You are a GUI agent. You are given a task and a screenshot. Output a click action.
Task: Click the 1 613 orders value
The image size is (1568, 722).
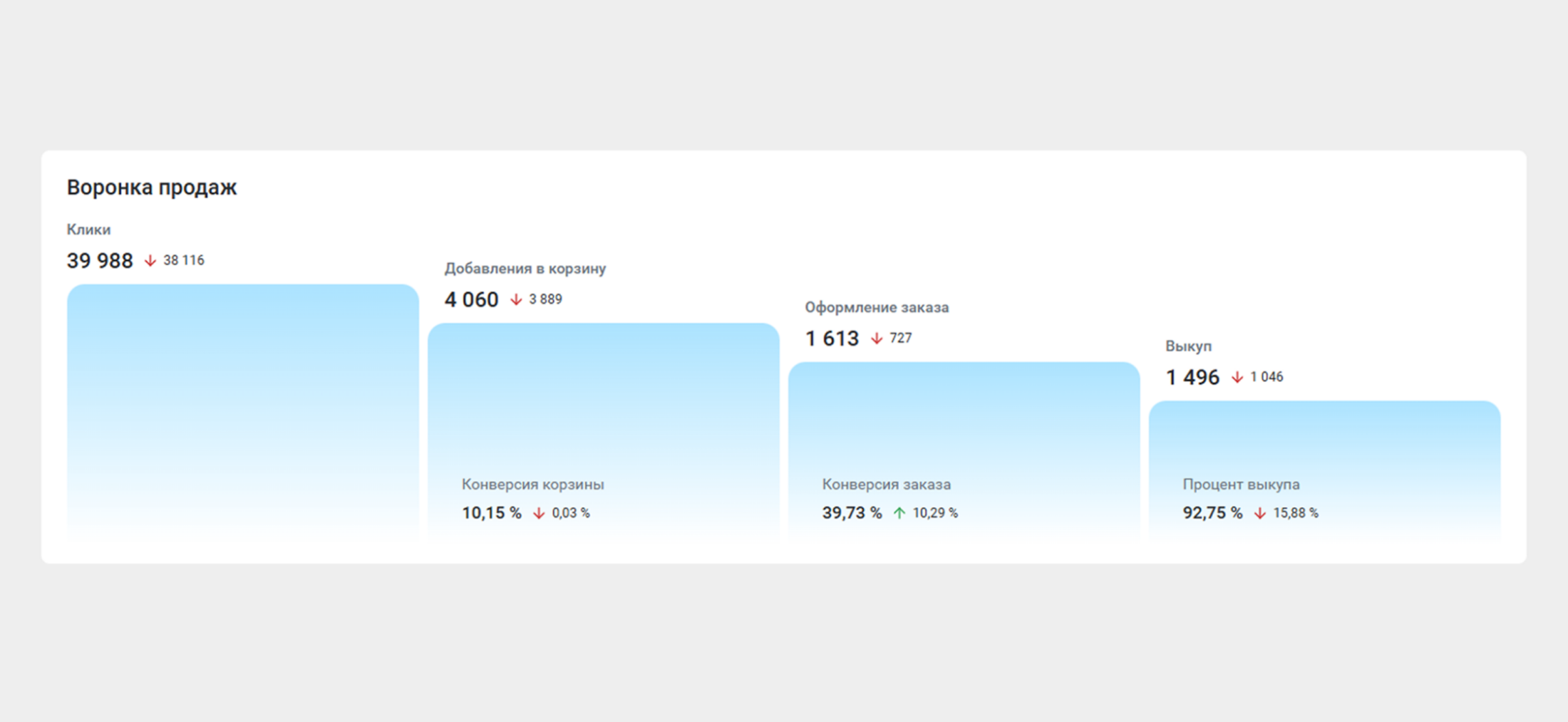tap(832, 339)
